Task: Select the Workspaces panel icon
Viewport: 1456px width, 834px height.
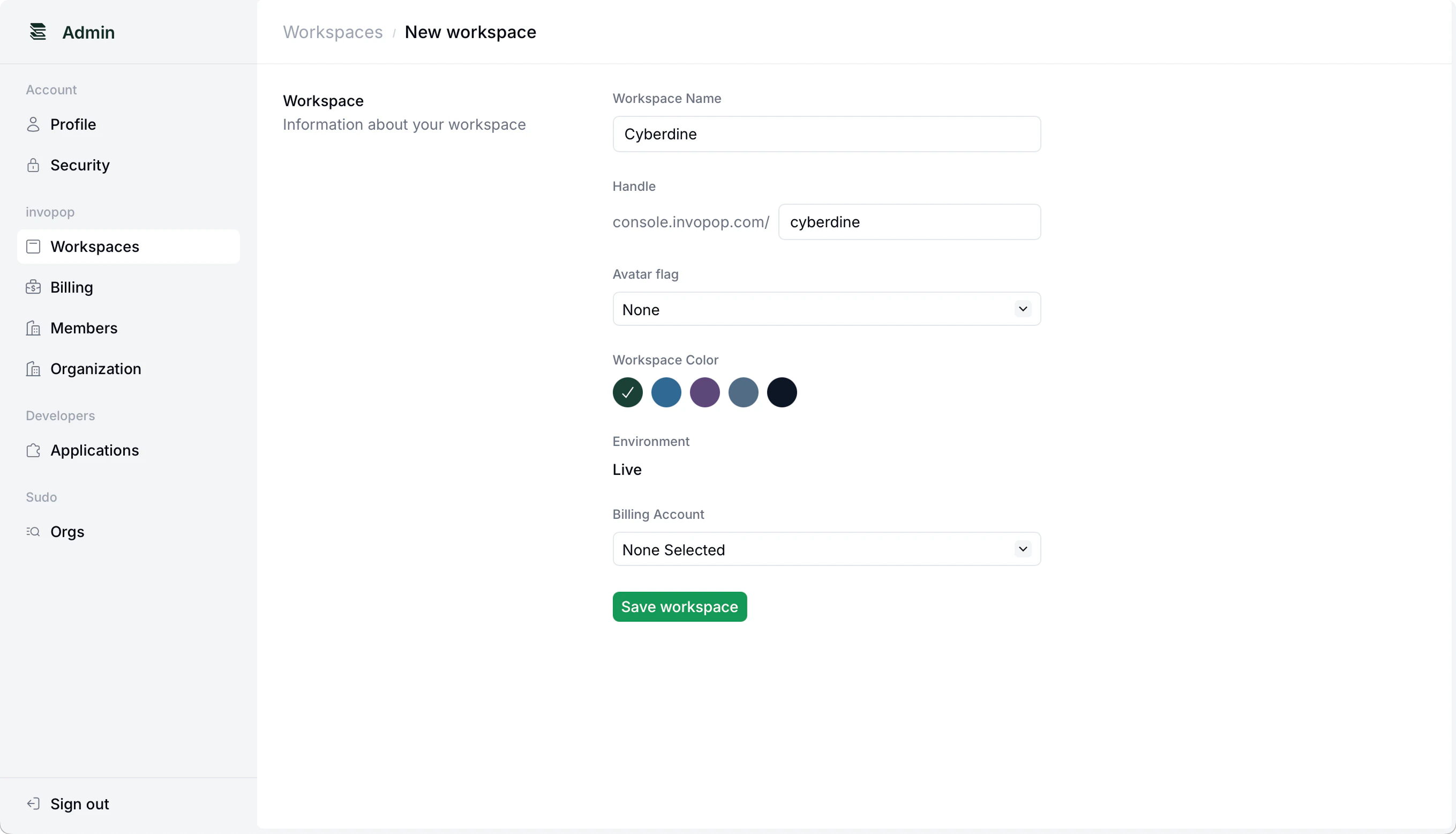Action: 33,247
